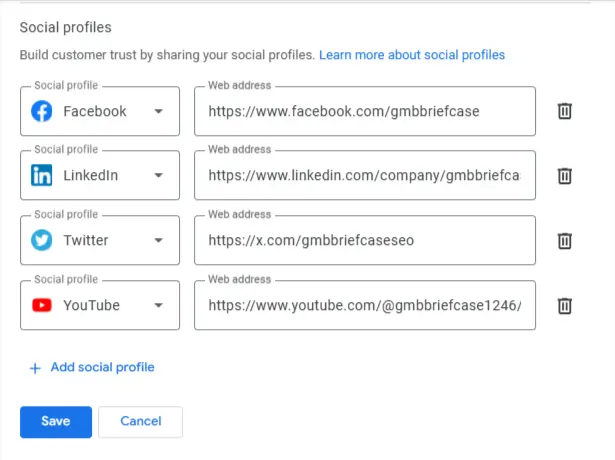
Task: Edit the LinkedIn web address field
Action: [365, 175]
